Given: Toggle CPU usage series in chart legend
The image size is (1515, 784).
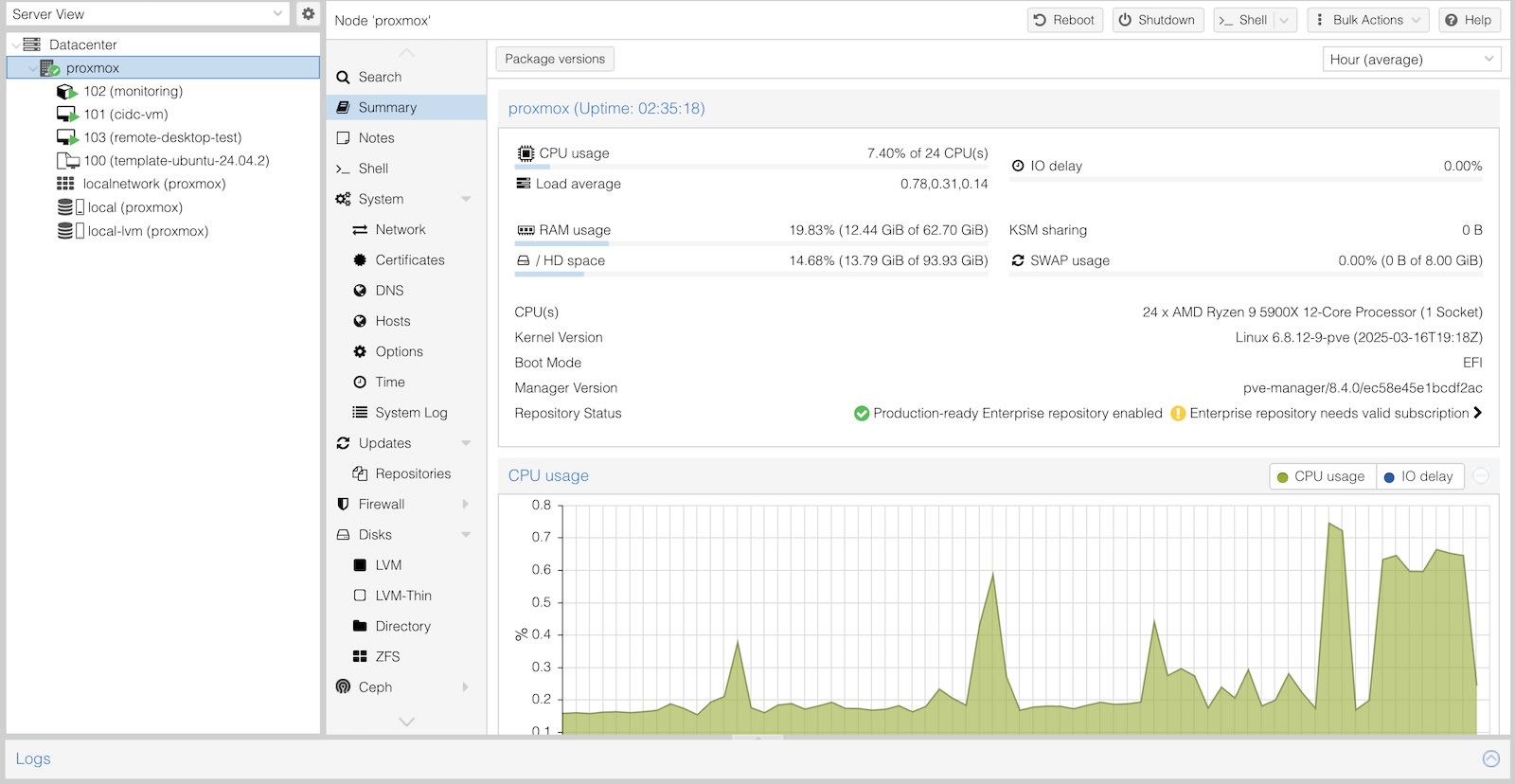Looking at the screenshot, I should (1321, 476).
